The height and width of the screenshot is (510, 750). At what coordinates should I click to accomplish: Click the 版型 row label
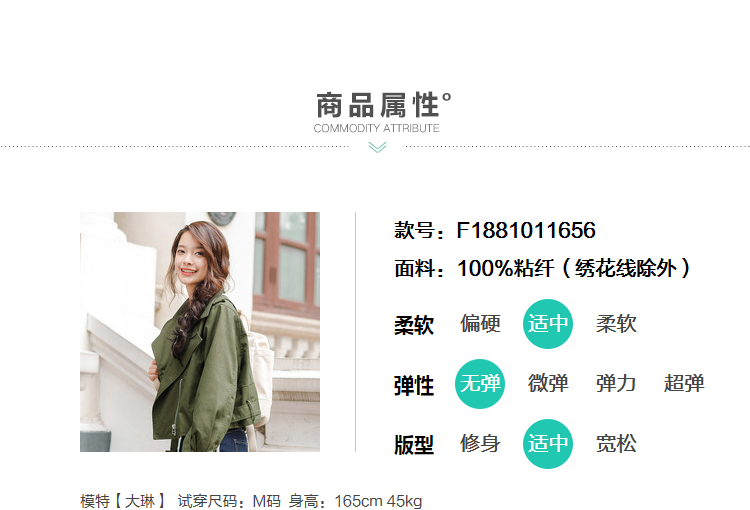[414, 445]
